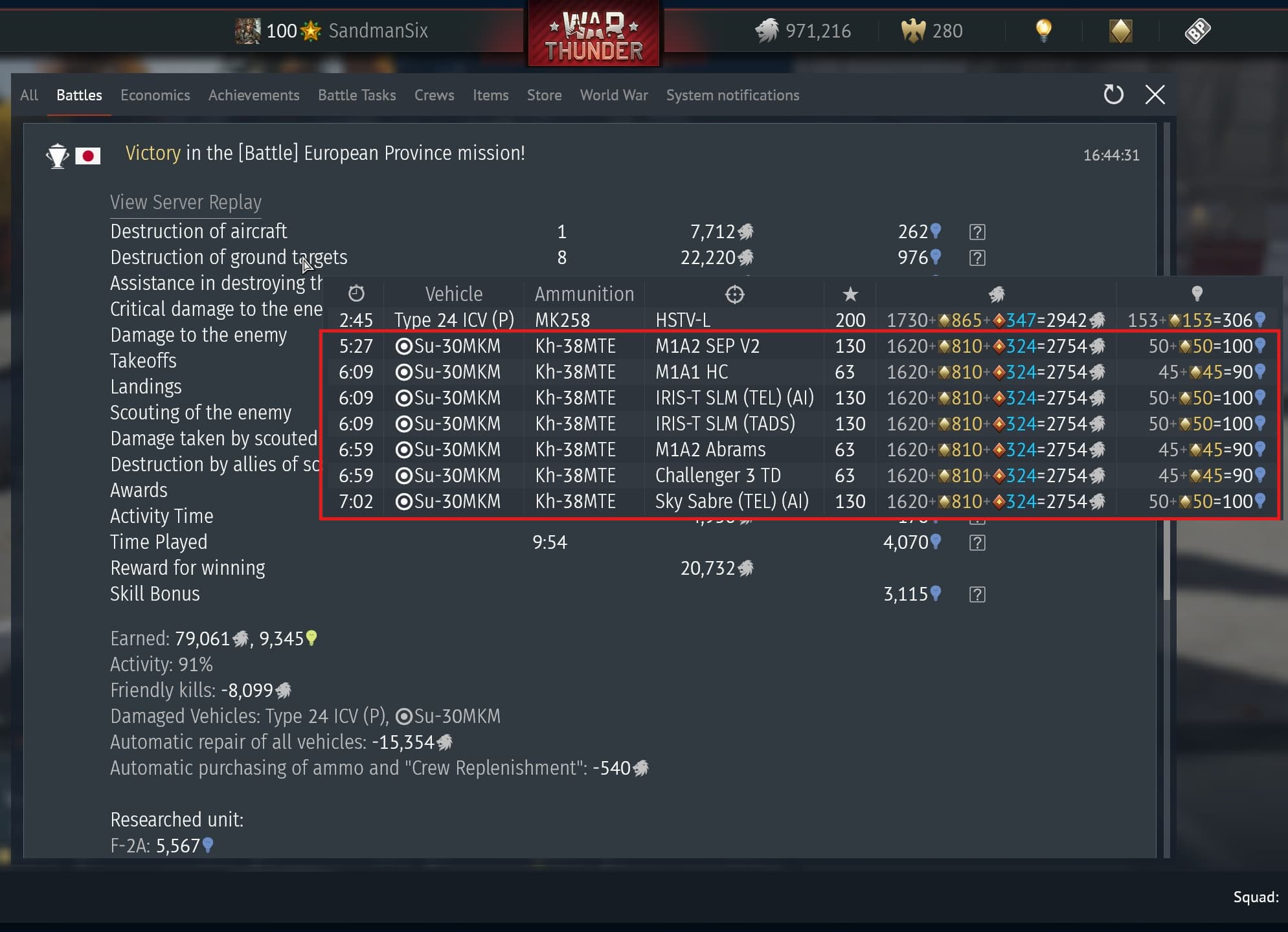The width and height of the screenshot is (1288, 932).
Task: Click the trophy victory icon
Action: pos(58,155)
